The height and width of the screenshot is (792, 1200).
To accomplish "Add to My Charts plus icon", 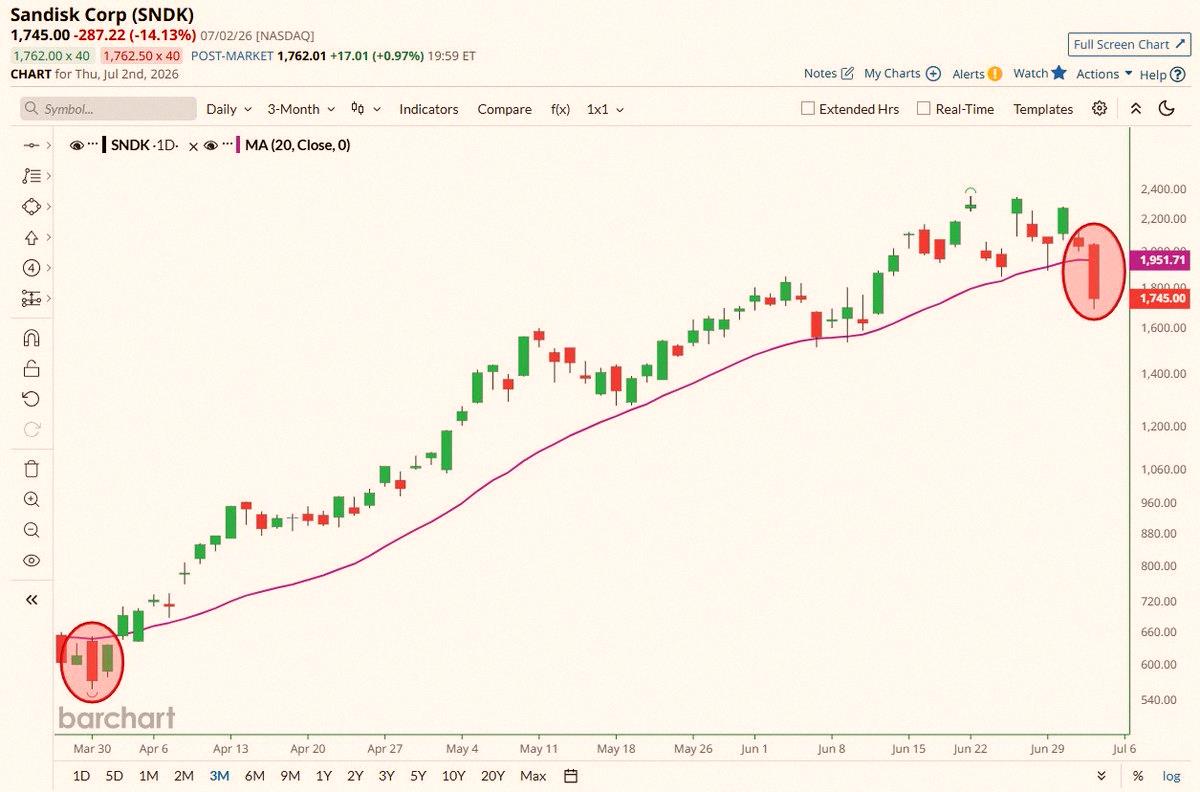I will click(933, 73).
